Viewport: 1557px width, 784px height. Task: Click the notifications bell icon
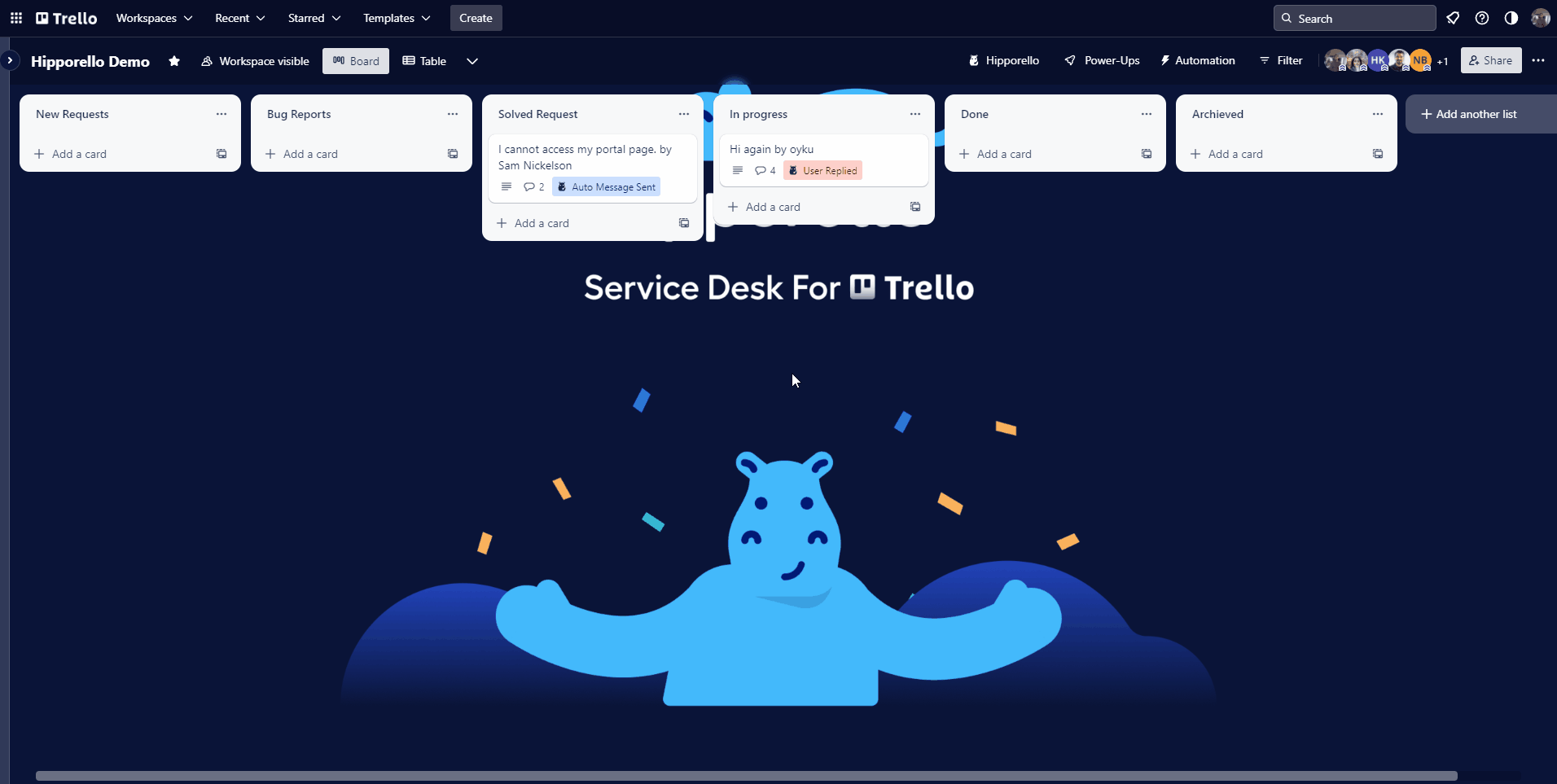coord(1454,17)
